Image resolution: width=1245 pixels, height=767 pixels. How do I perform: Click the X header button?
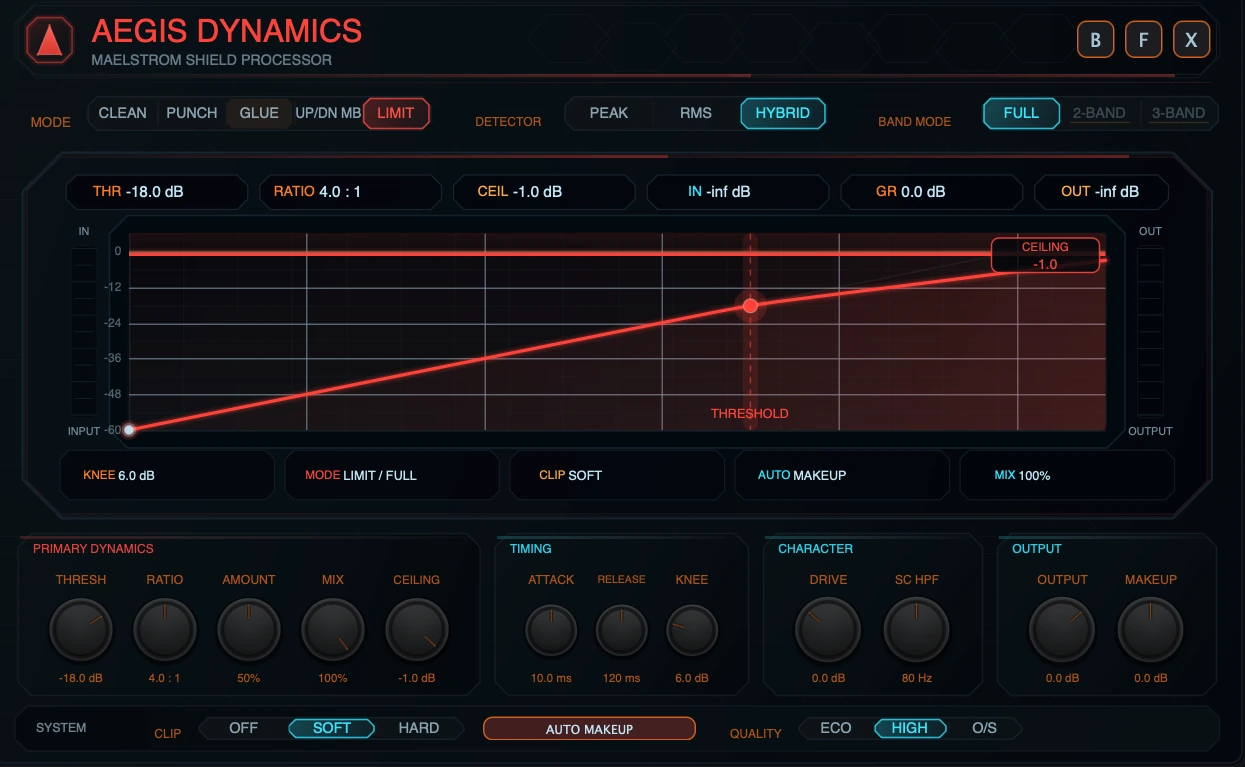1191,40
